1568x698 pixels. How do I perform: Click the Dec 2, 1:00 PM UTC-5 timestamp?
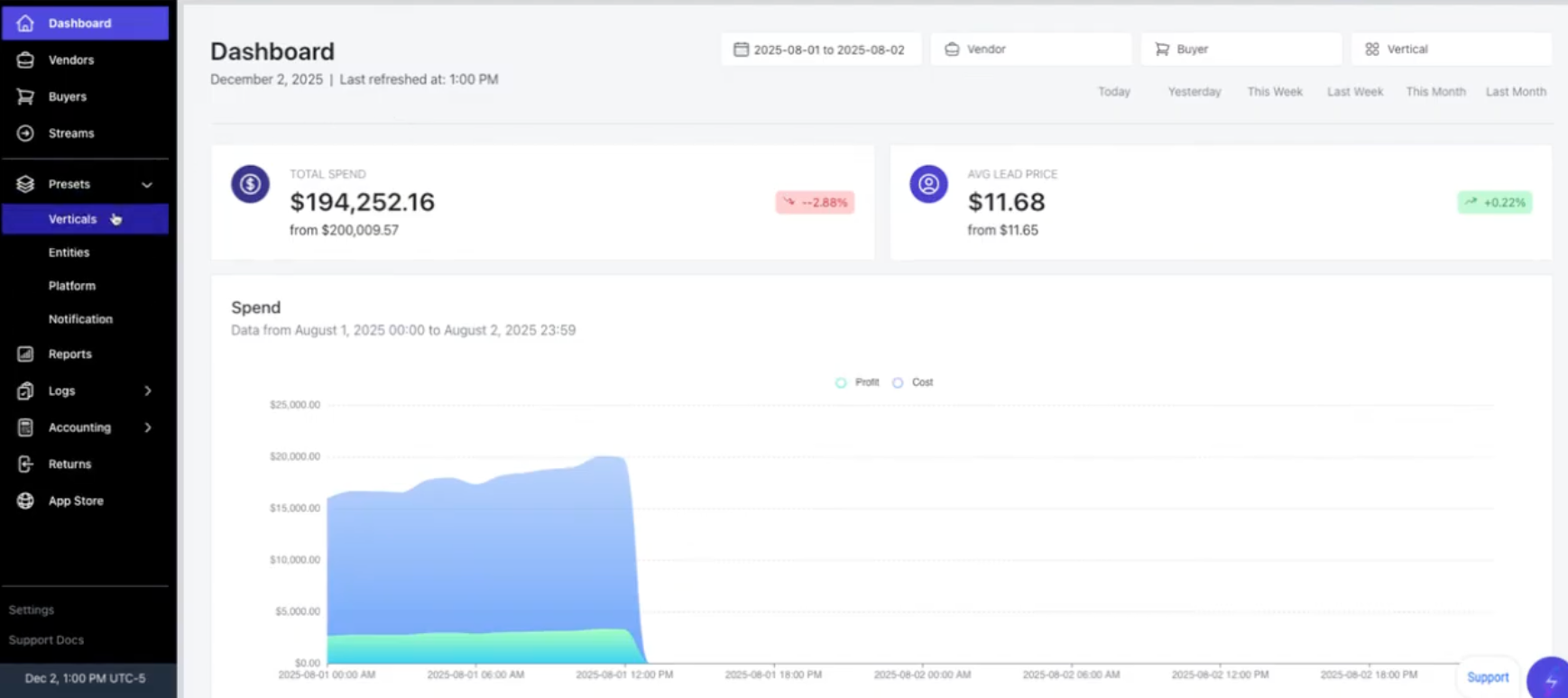click(85, 678)
